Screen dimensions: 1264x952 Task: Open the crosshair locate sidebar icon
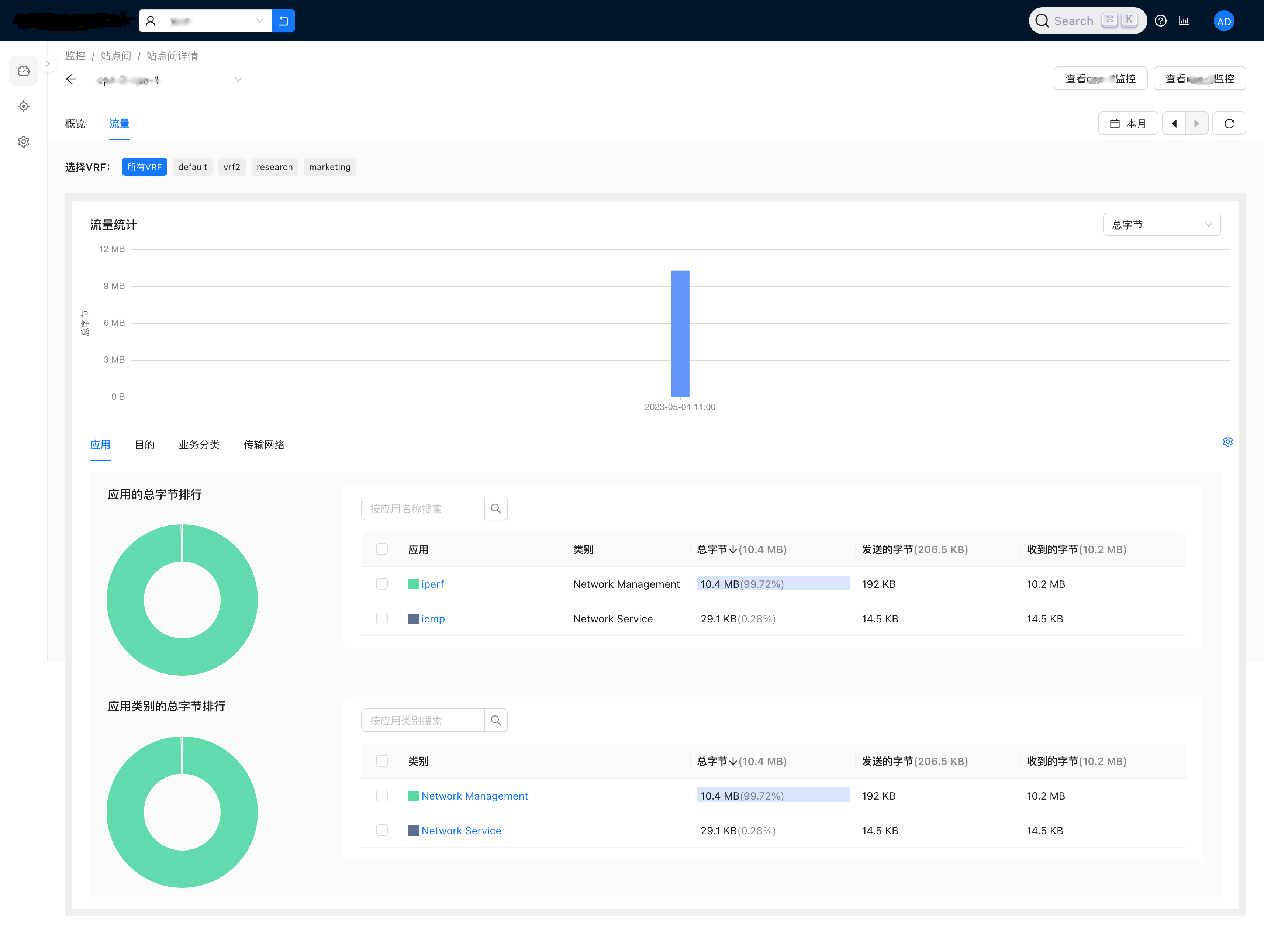pyautogui.click(x=24, y=106)
